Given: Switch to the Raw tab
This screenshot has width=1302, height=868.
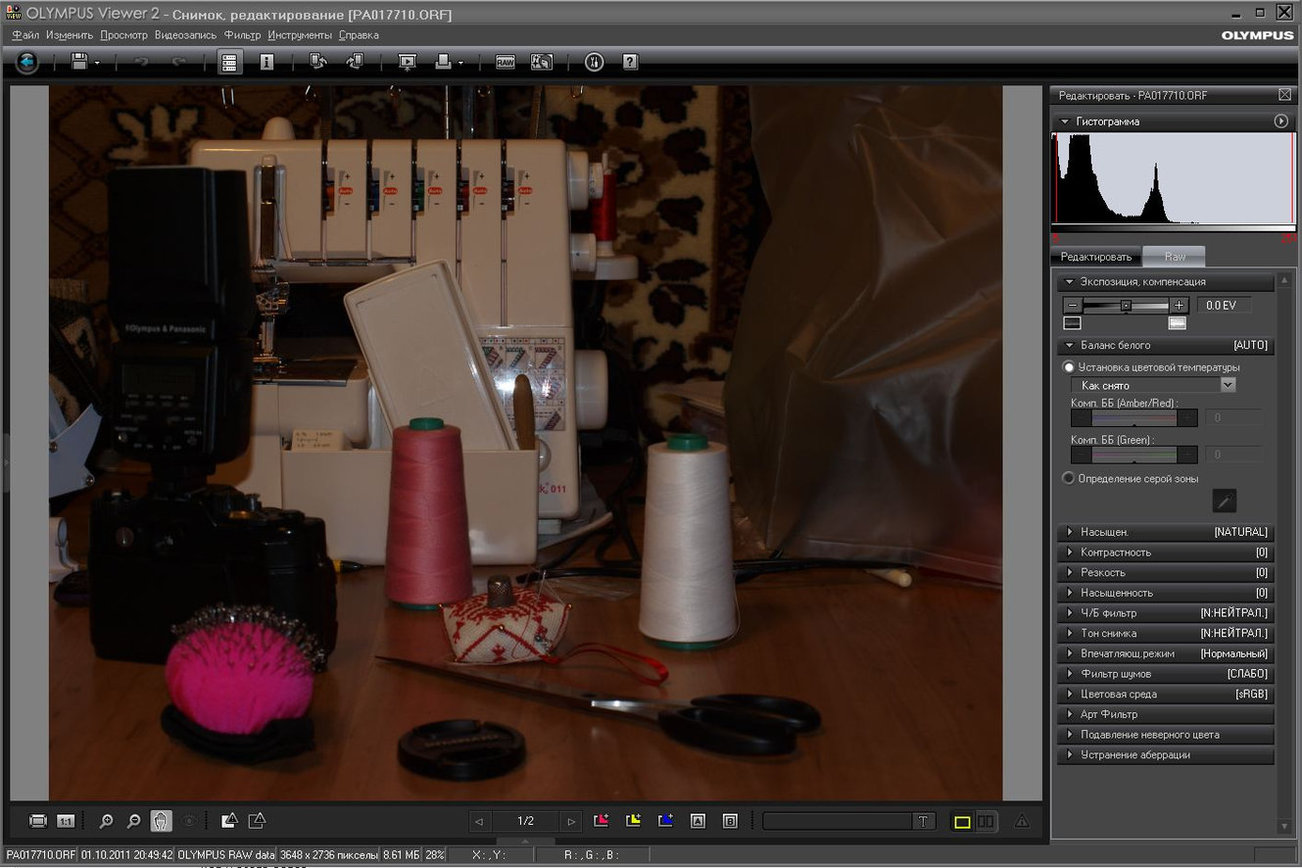Looking at the screenshot, I should [x=1174, y=257].
